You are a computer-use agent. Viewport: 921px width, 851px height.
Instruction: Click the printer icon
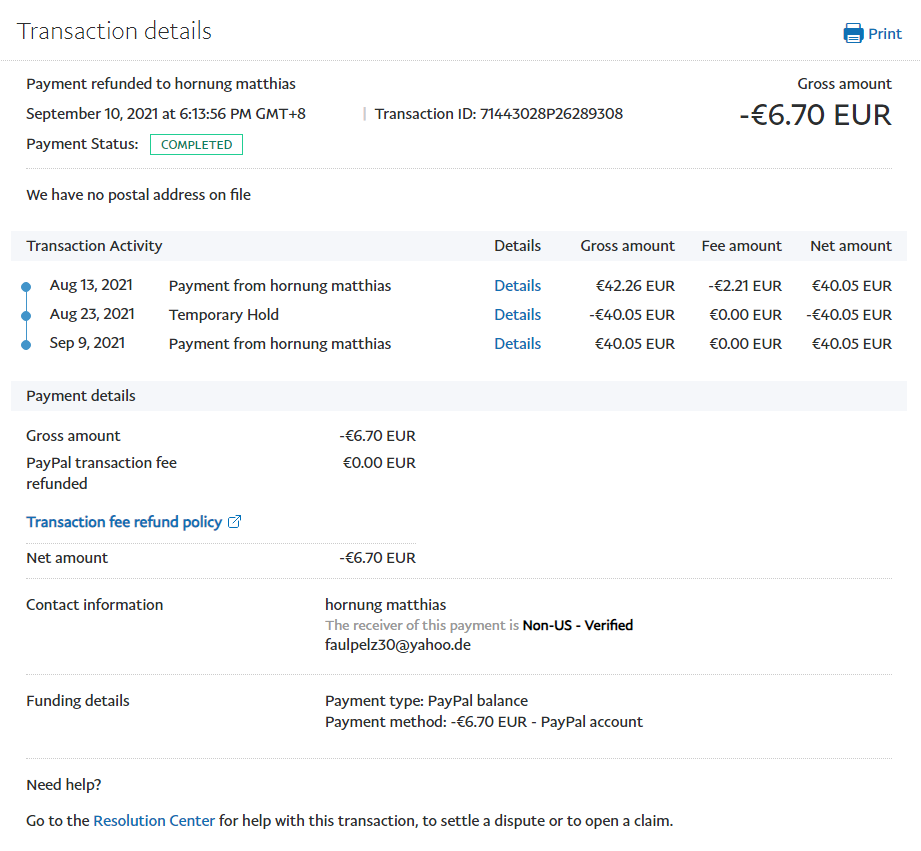tap(853, 34)
